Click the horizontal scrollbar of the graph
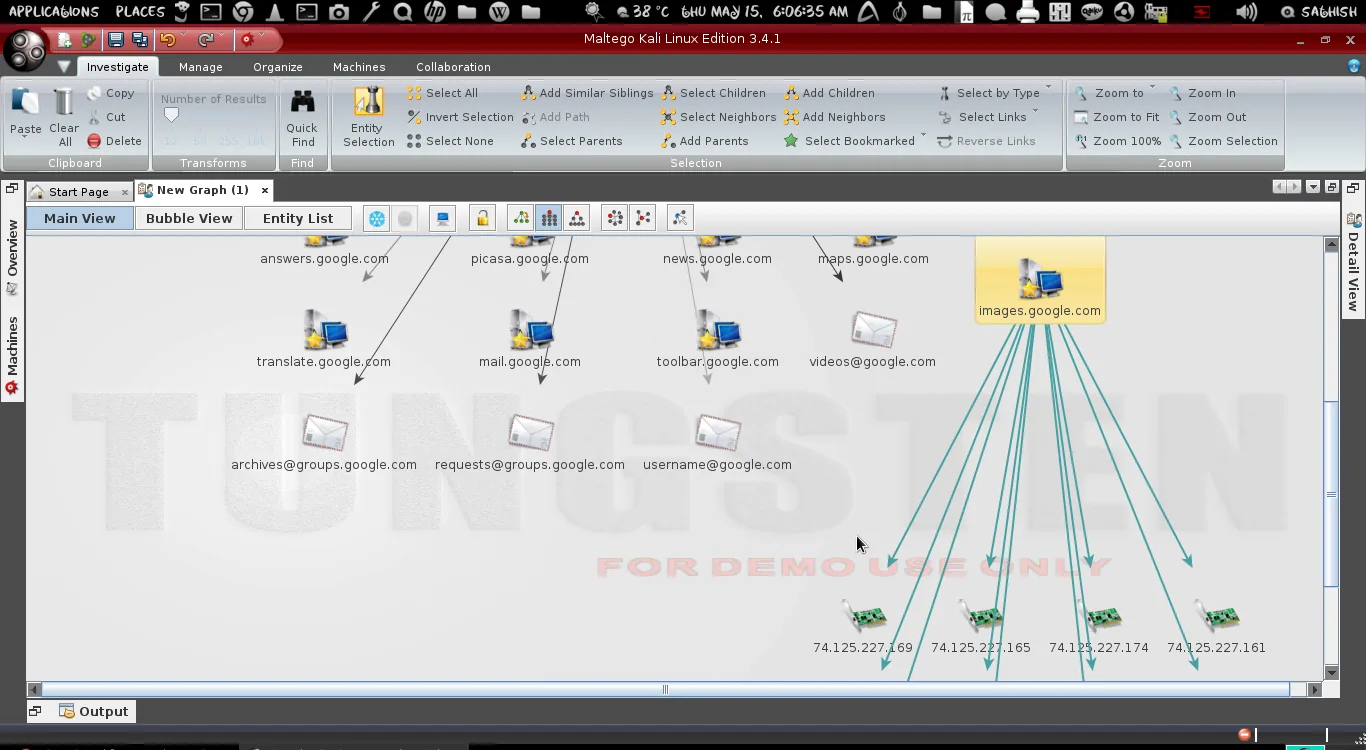Viewport: 1366px width, 750px height. 665,689
